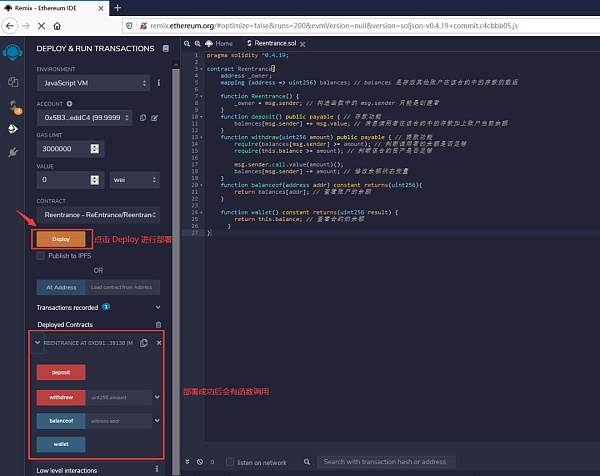The height and width of the screenshot is (476, 600).
Task: Toggle the Publish to IPFS checkbox
Action: tap(40, 256)
